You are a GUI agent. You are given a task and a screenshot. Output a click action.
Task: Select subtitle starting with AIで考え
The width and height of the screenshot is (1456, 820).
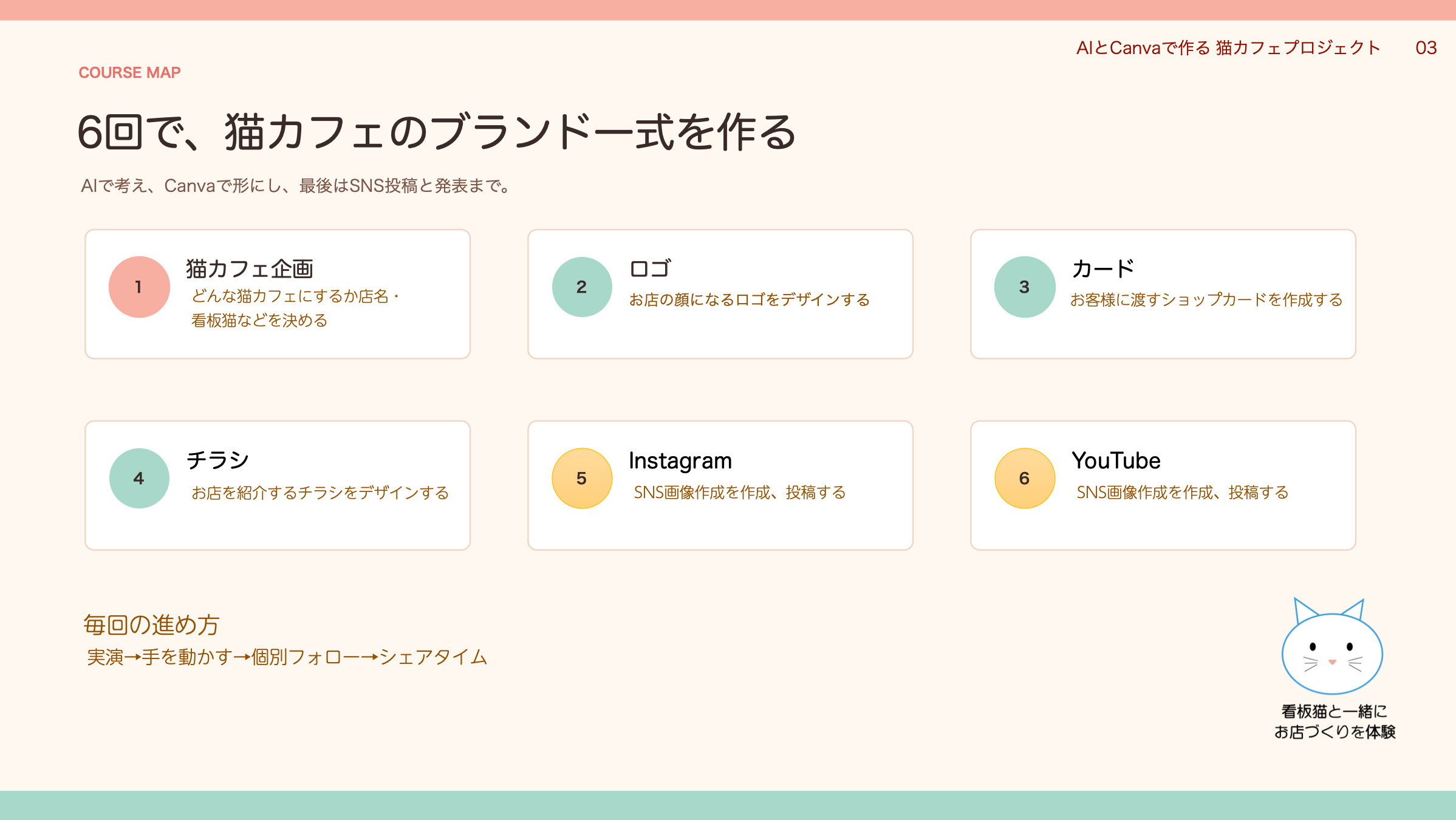(297, 185)
